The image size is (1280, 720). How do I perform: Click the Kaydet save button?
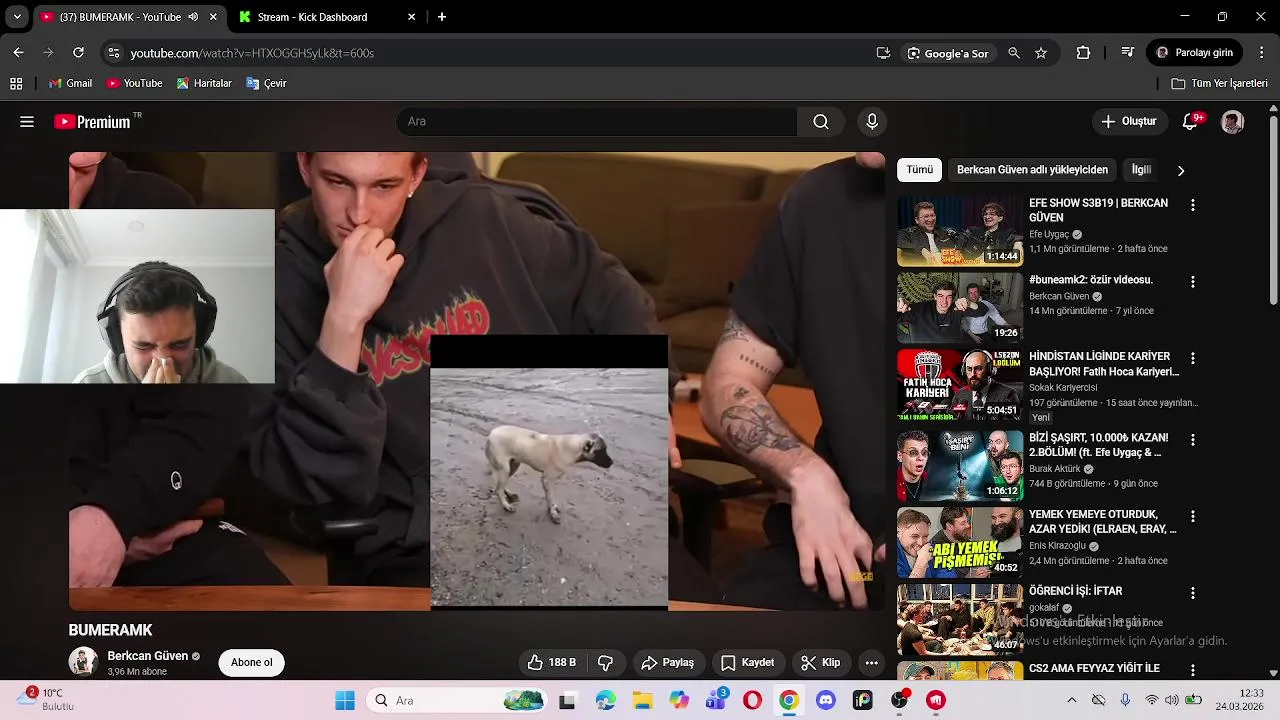tap(748, 662)
